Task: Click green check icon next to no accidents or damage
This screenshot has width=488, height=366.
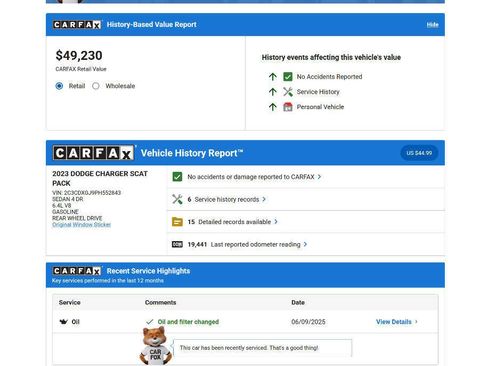Action: pos(177,177)
